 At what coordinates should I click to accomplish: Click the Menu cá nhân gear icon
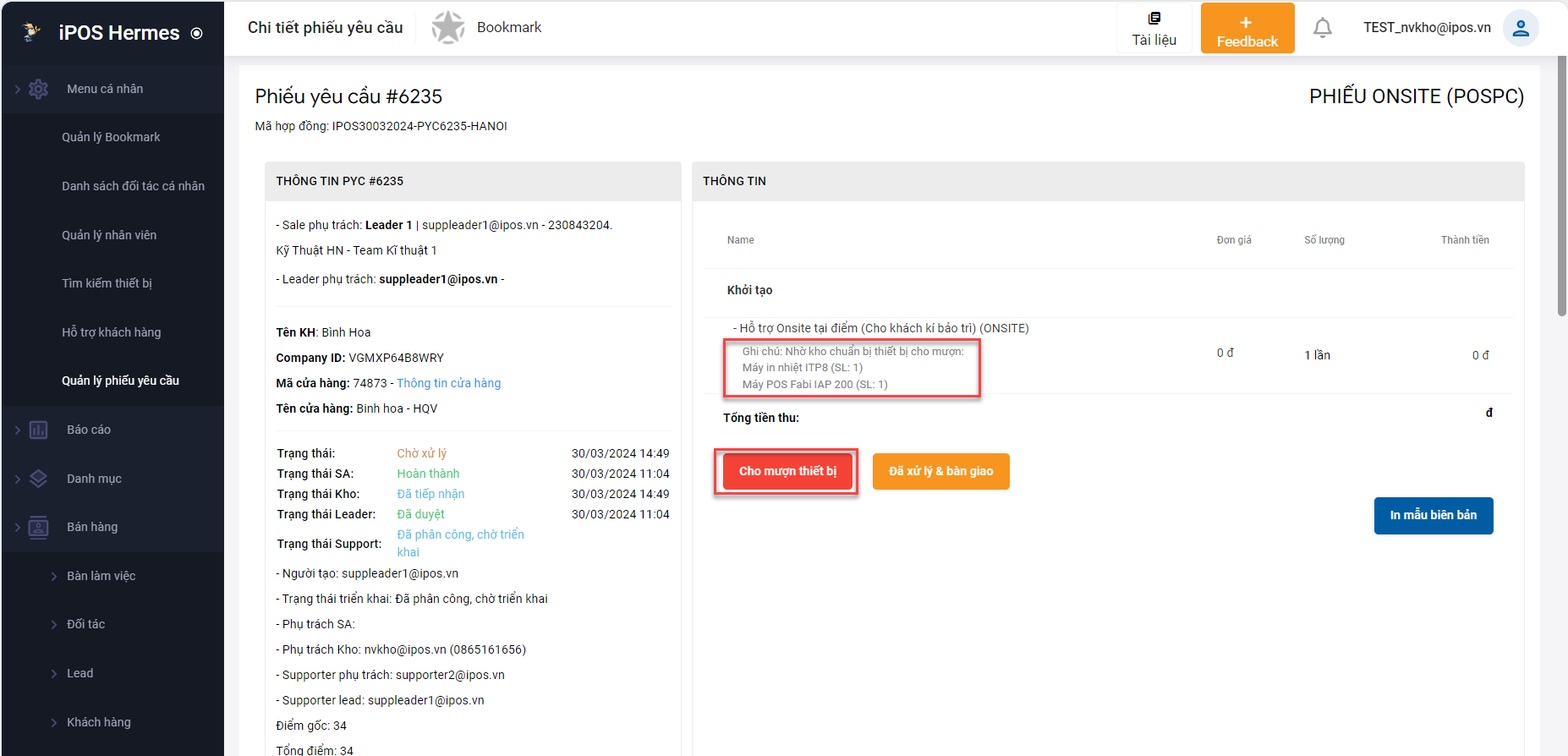pyautogui.click(x=39, y=89)
